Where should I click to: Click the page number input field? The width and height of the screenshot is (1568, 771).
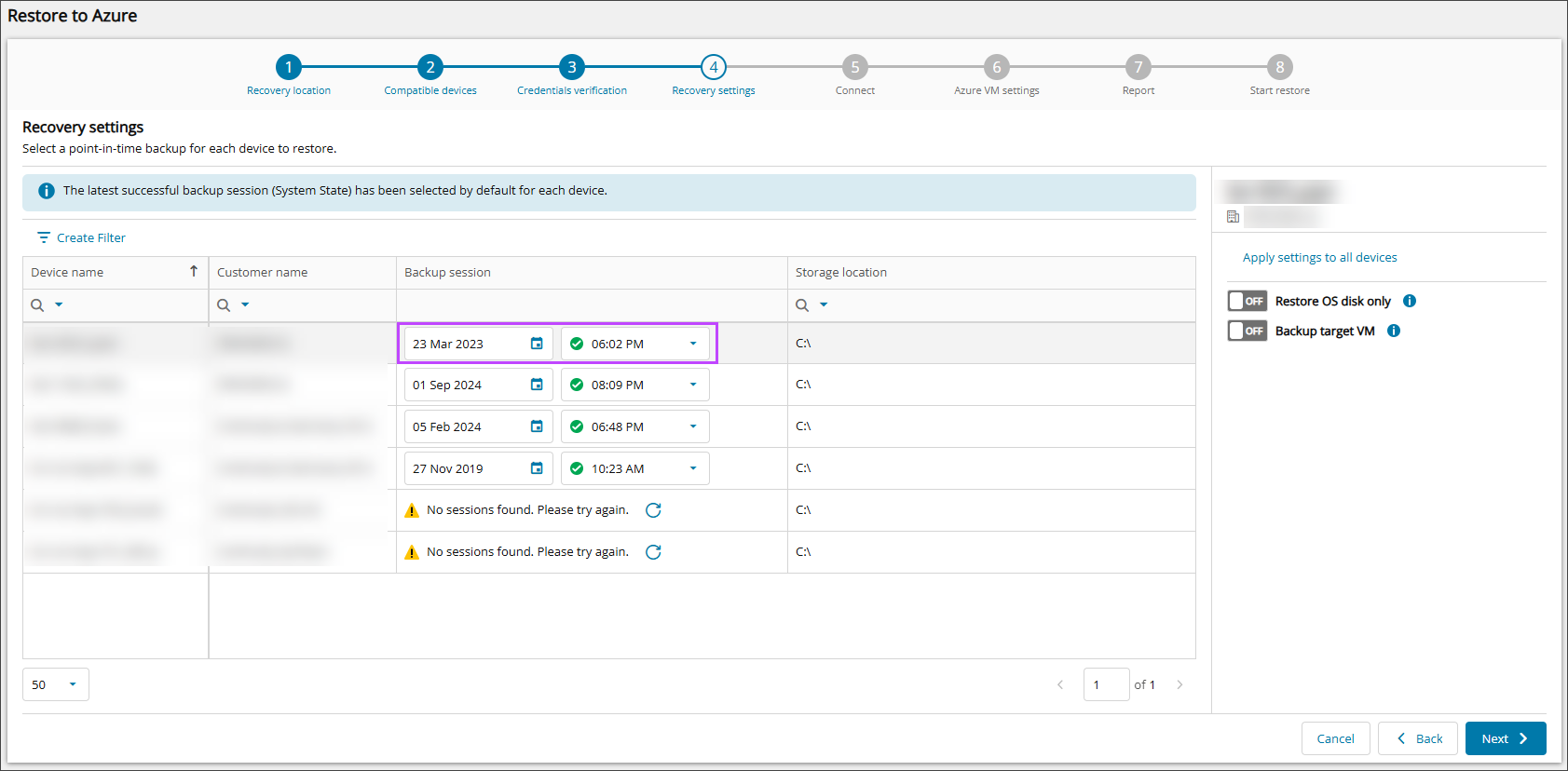tap(1106, 684)
